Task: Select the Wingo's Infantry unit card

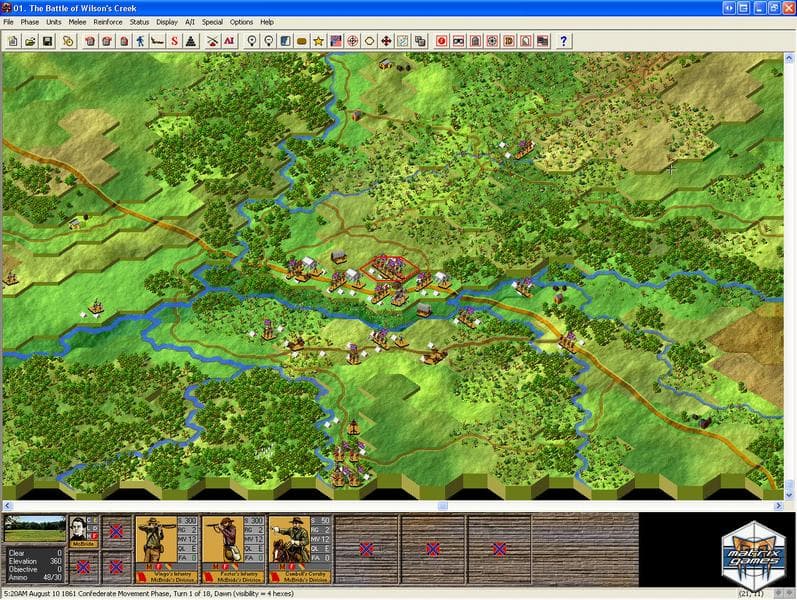Action: pos(167,549)
